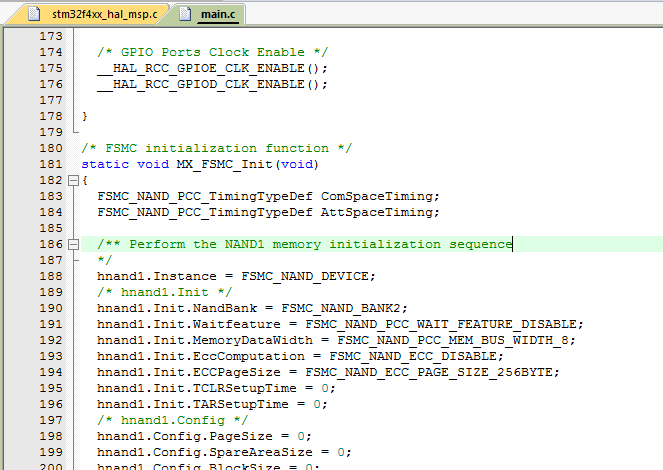This screenshot has height=470, width=663.
Task: Click the closing brace on line 178
Action: coord(85,116)
